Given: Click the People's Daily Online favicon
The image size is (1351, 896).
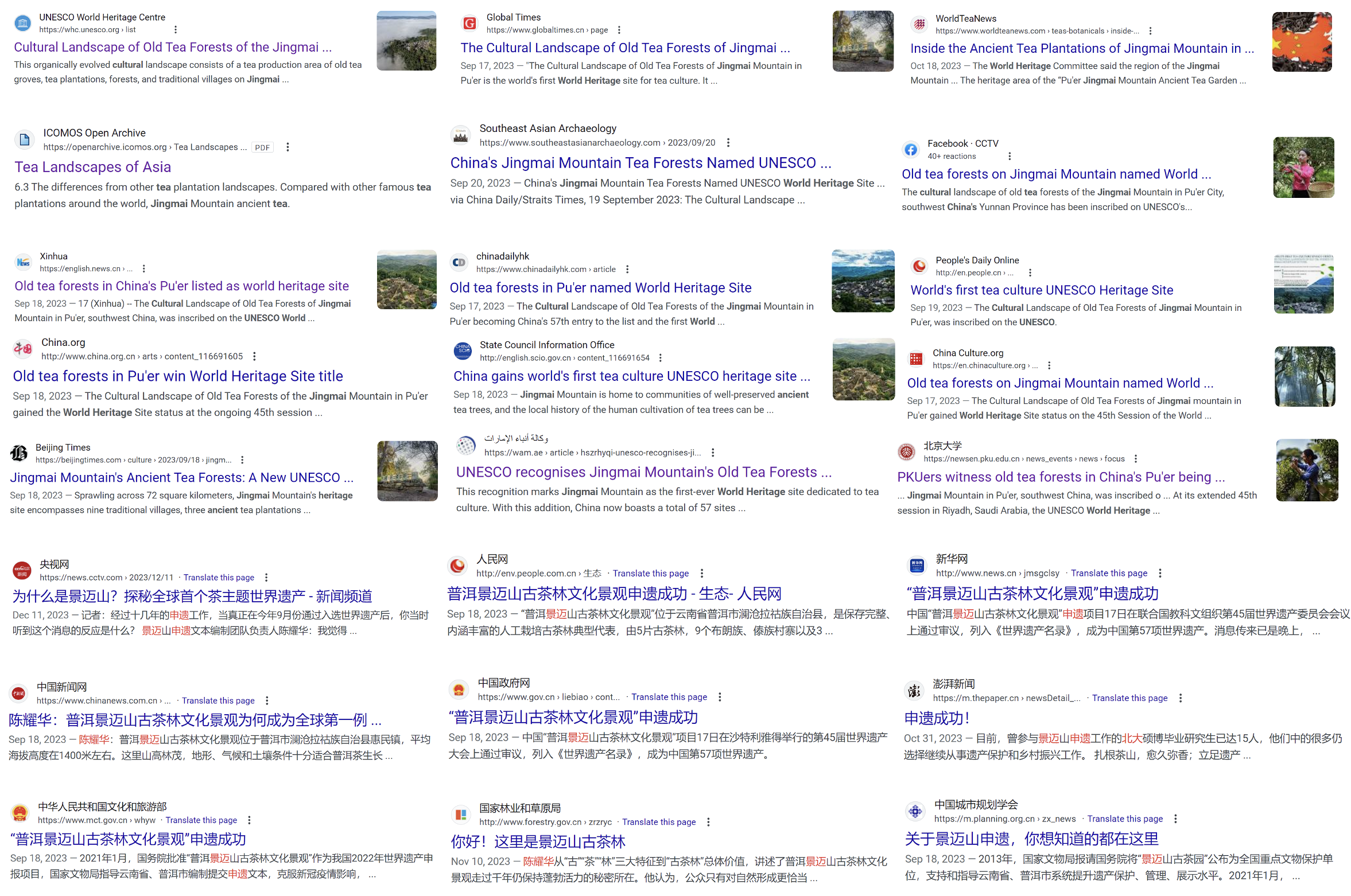Looking at the screenshot, I should click(919, 266).
